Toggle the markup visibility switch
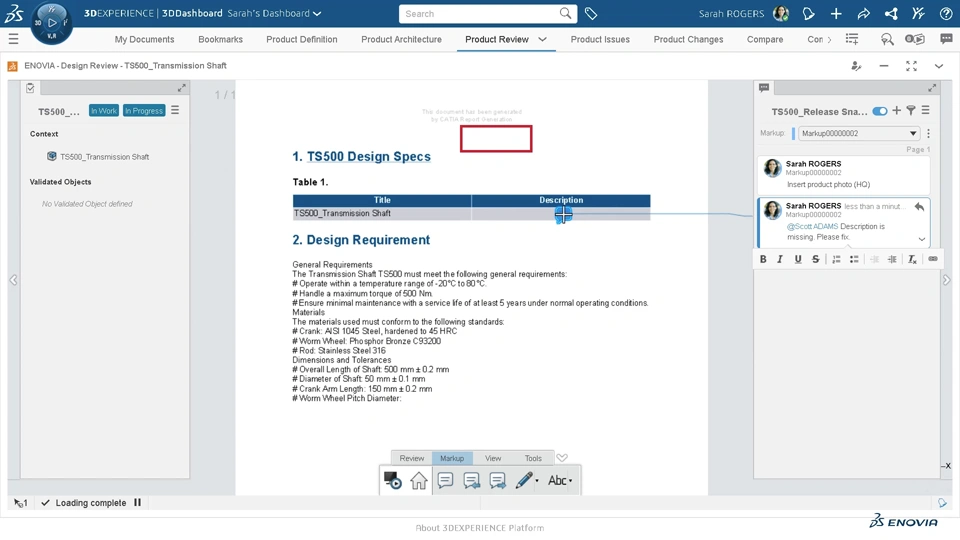 pyautogui.click(x=880, y=111)
